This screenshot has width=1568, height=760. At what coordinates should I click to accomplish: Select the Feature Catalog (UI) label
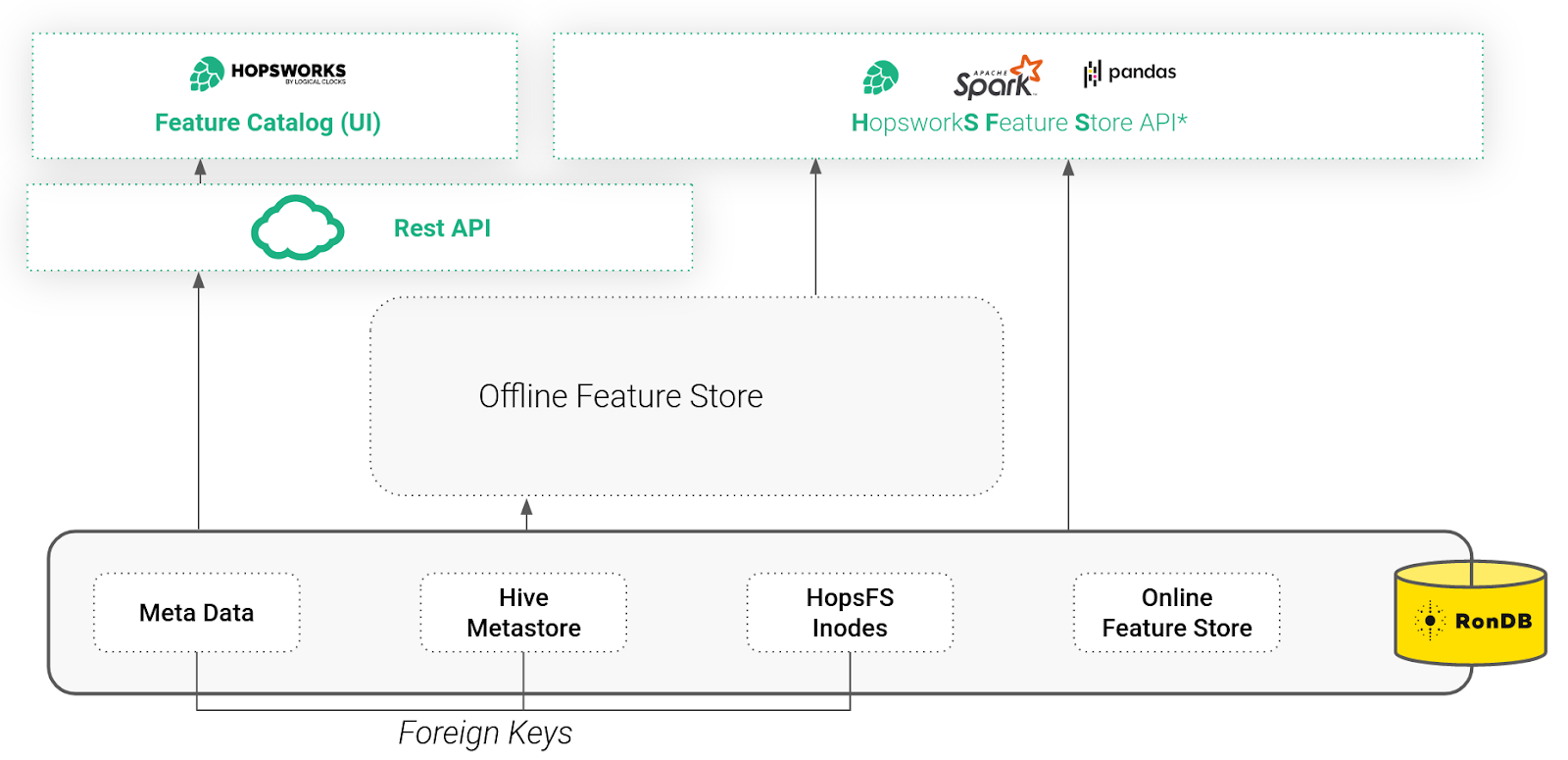(268, 123)
